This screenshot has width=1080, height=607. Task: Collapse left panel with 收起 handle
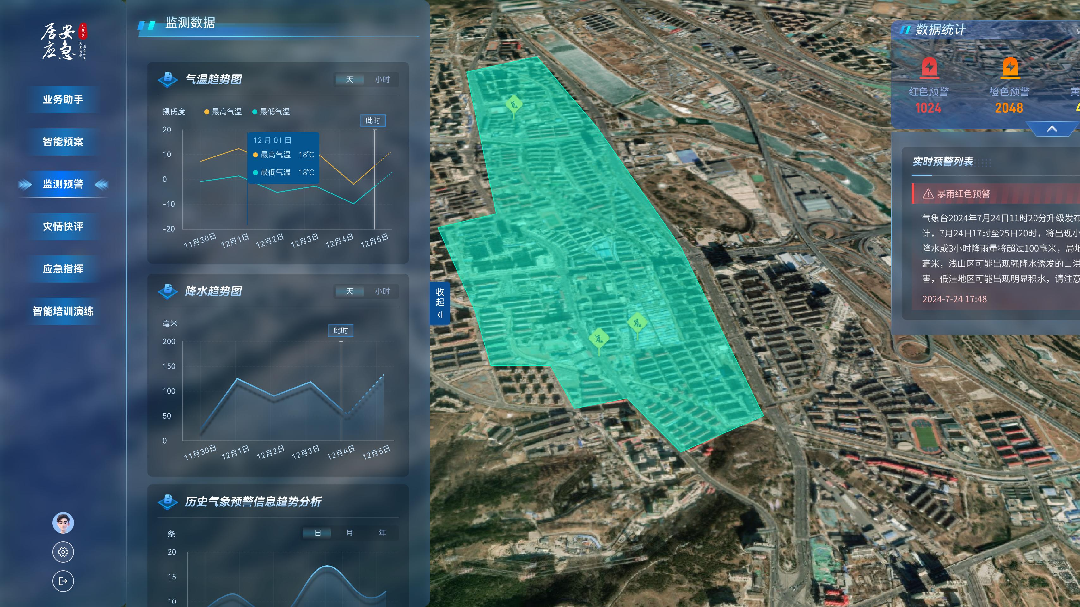(439, 303)
